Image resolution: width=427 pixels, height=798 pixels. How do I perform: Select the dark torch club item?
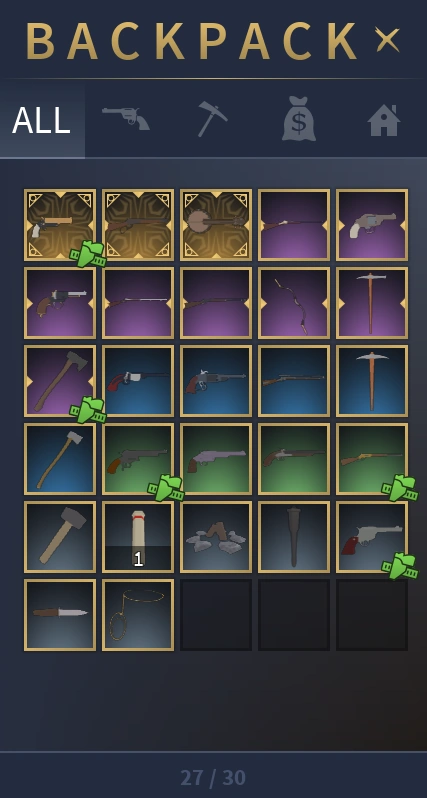pyautogui.click(x=294, y=537)
